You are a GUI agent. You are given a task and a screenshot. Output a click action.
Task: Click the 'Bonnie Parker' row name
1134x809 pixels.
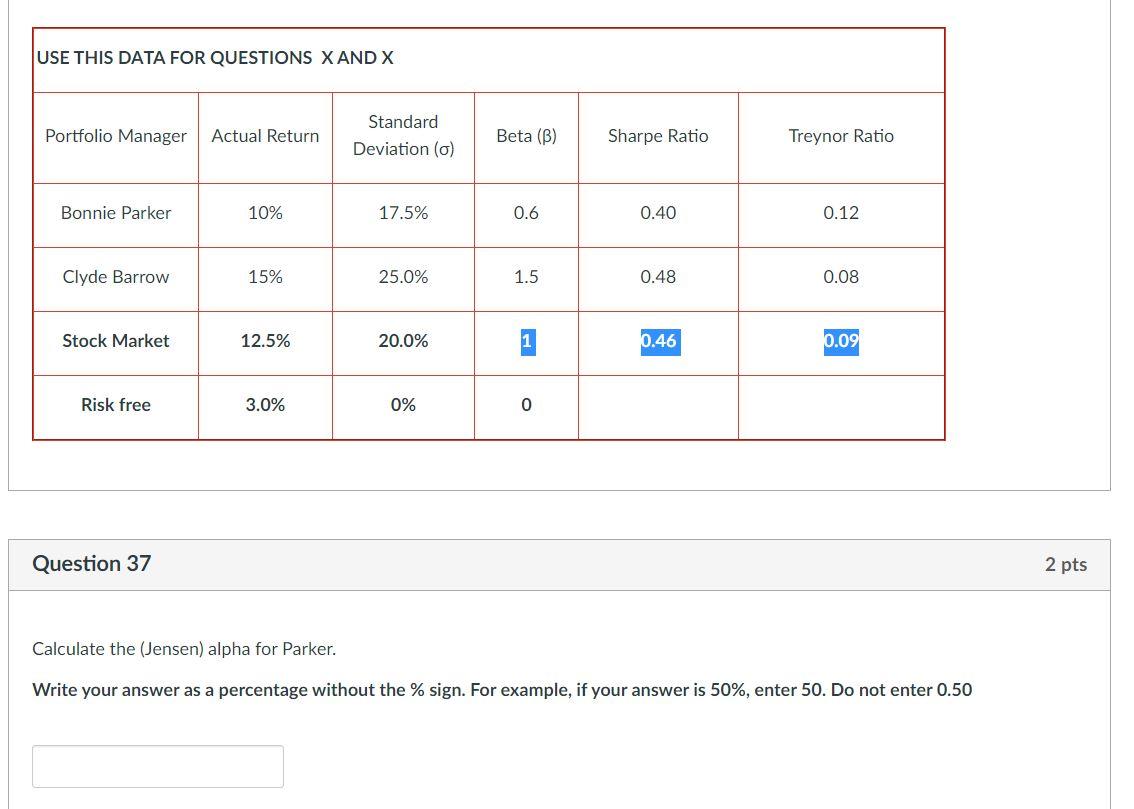click(116, 213)
